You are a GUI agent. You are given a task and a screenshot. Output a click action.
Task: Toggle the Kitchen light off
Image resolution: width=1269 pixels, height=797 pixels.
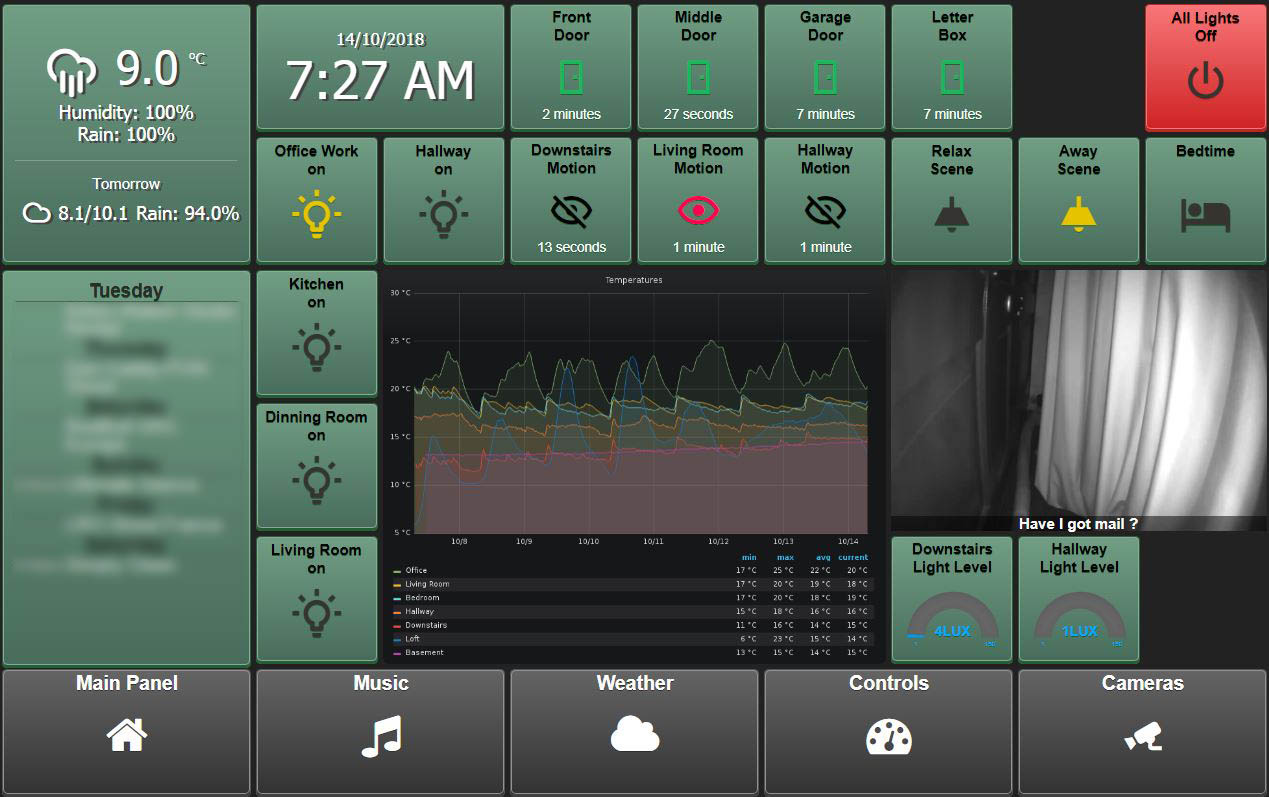pyautogui.click(x=316, y=345)
